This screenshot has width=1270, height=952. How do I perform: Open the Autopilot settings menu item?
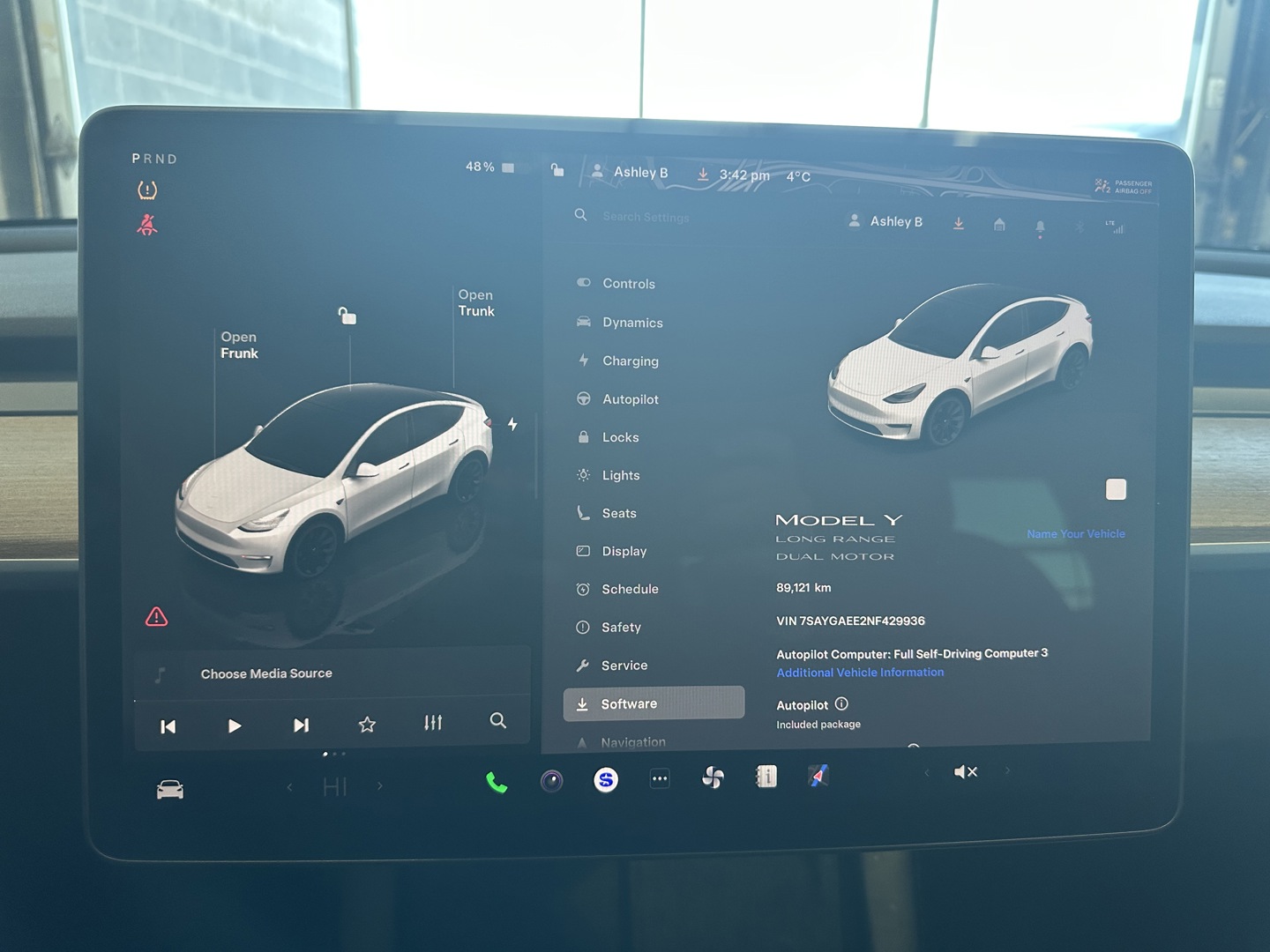pos(630,399)
